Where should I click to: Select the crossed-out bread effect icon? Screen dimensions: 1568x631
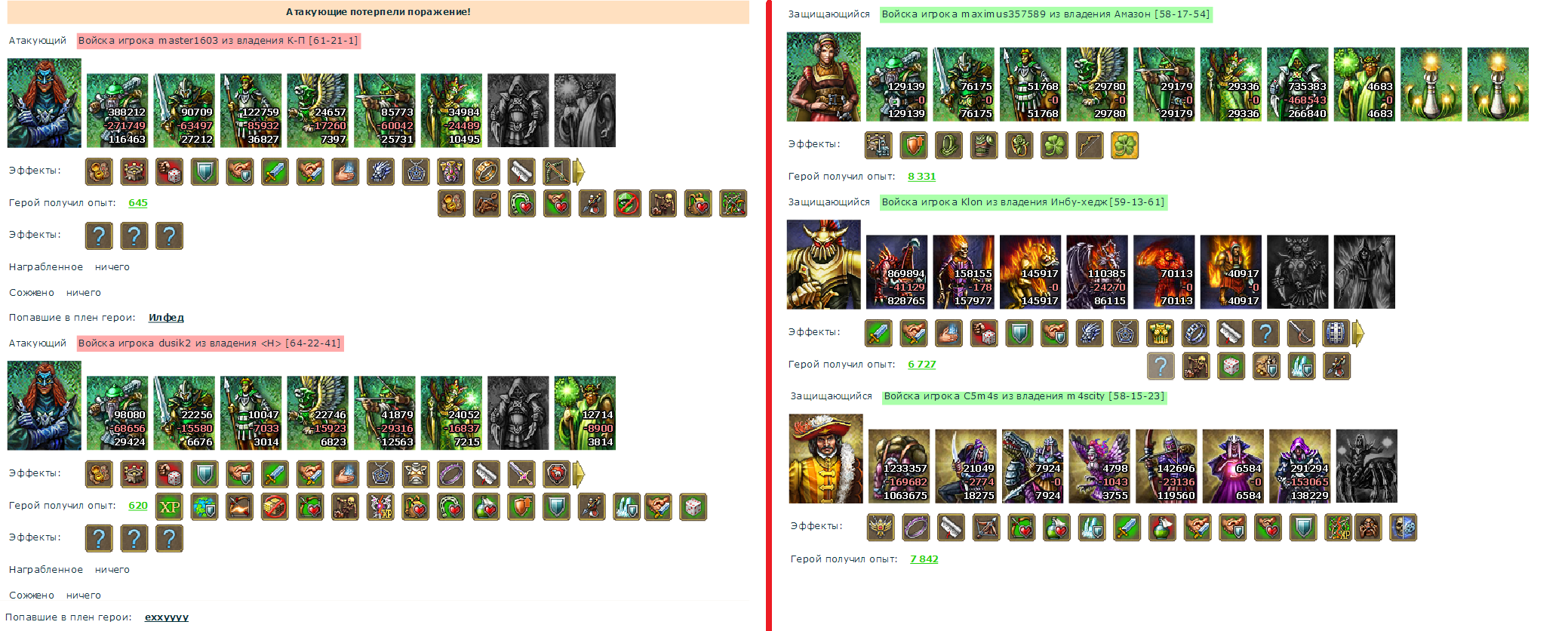click(x=275, y=507)
